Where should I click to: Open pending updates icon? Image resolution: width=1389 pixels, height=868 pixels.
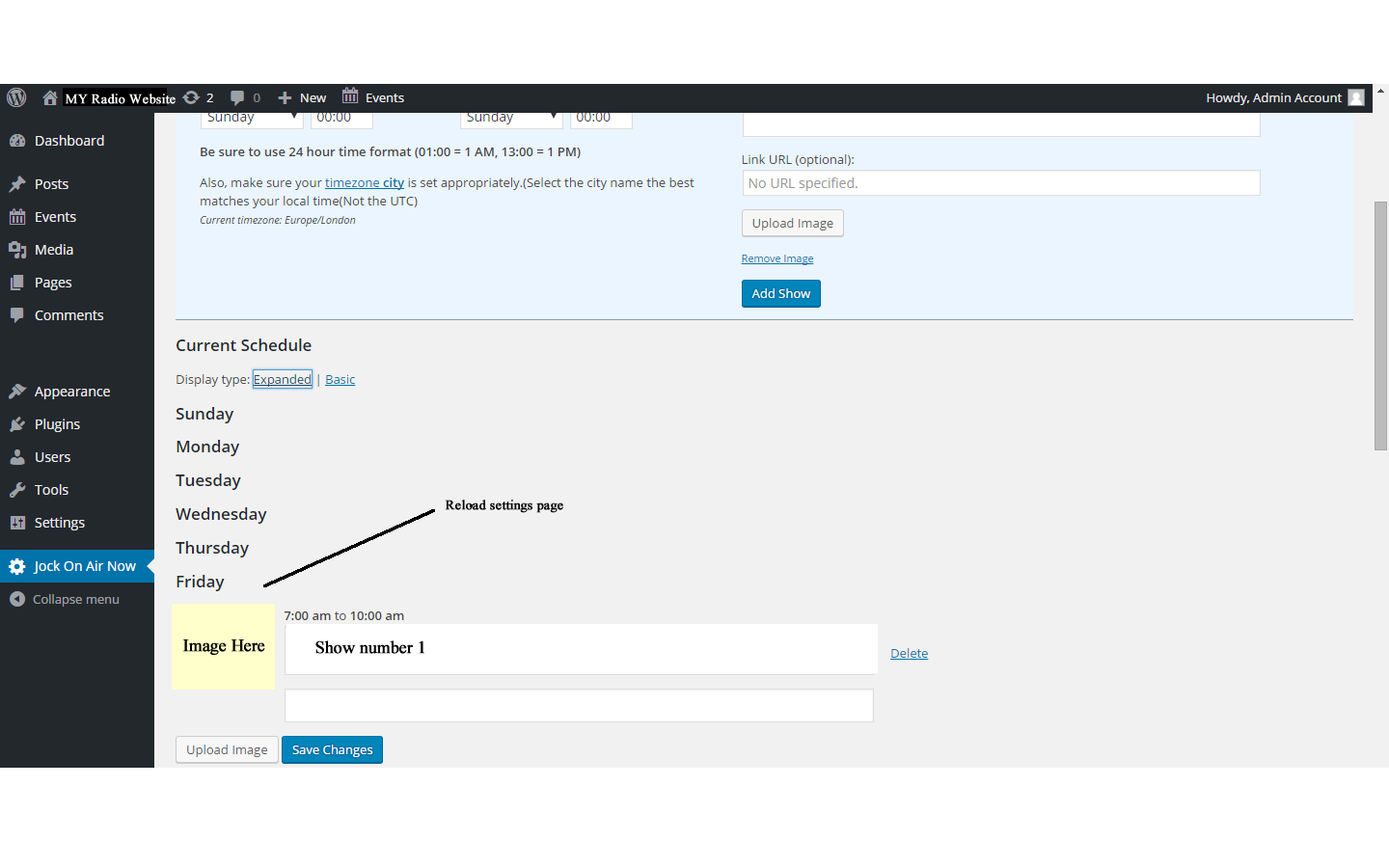191,97
